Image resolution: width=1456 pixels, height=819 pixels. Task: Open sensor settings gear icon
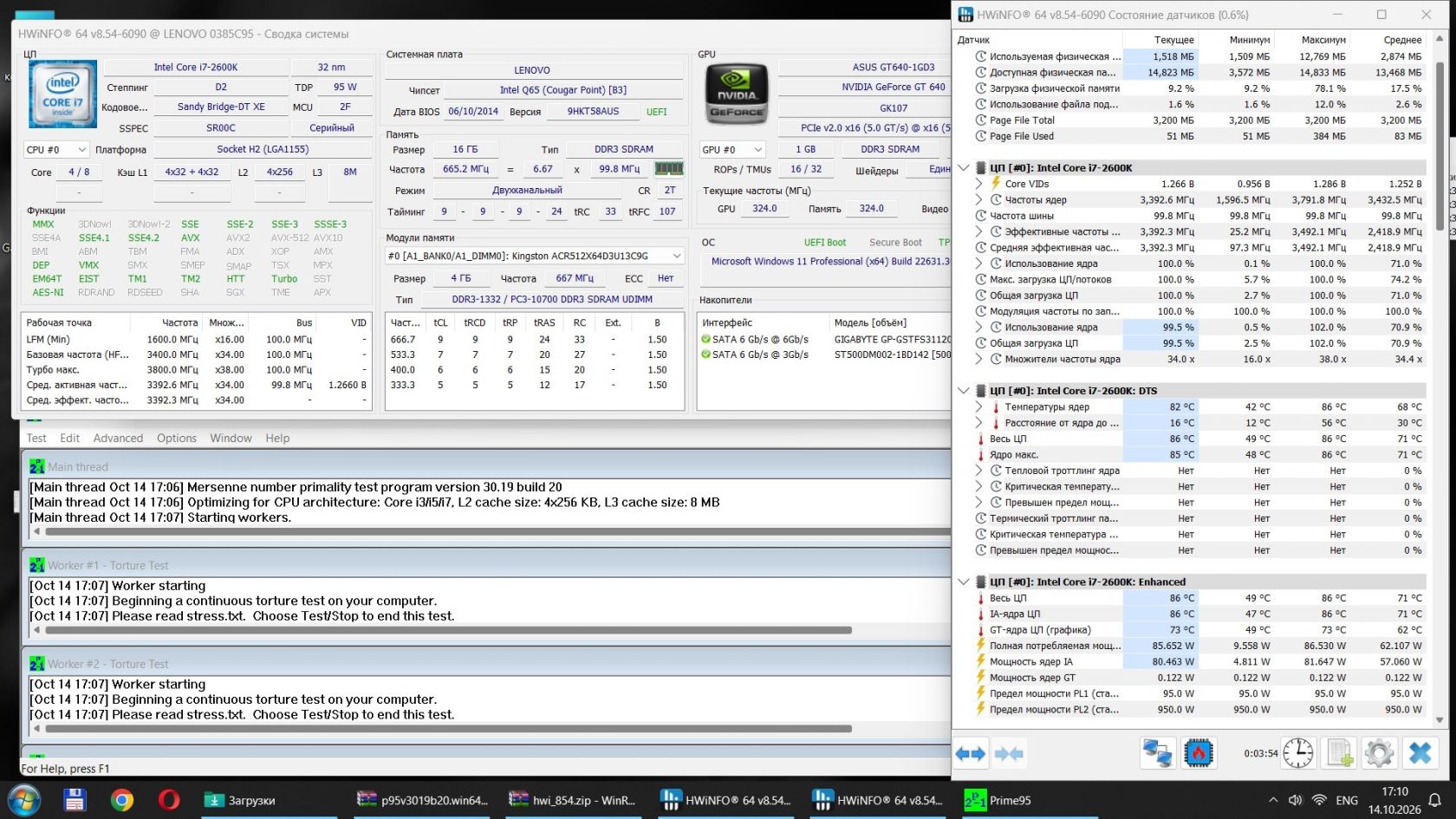1379,753
